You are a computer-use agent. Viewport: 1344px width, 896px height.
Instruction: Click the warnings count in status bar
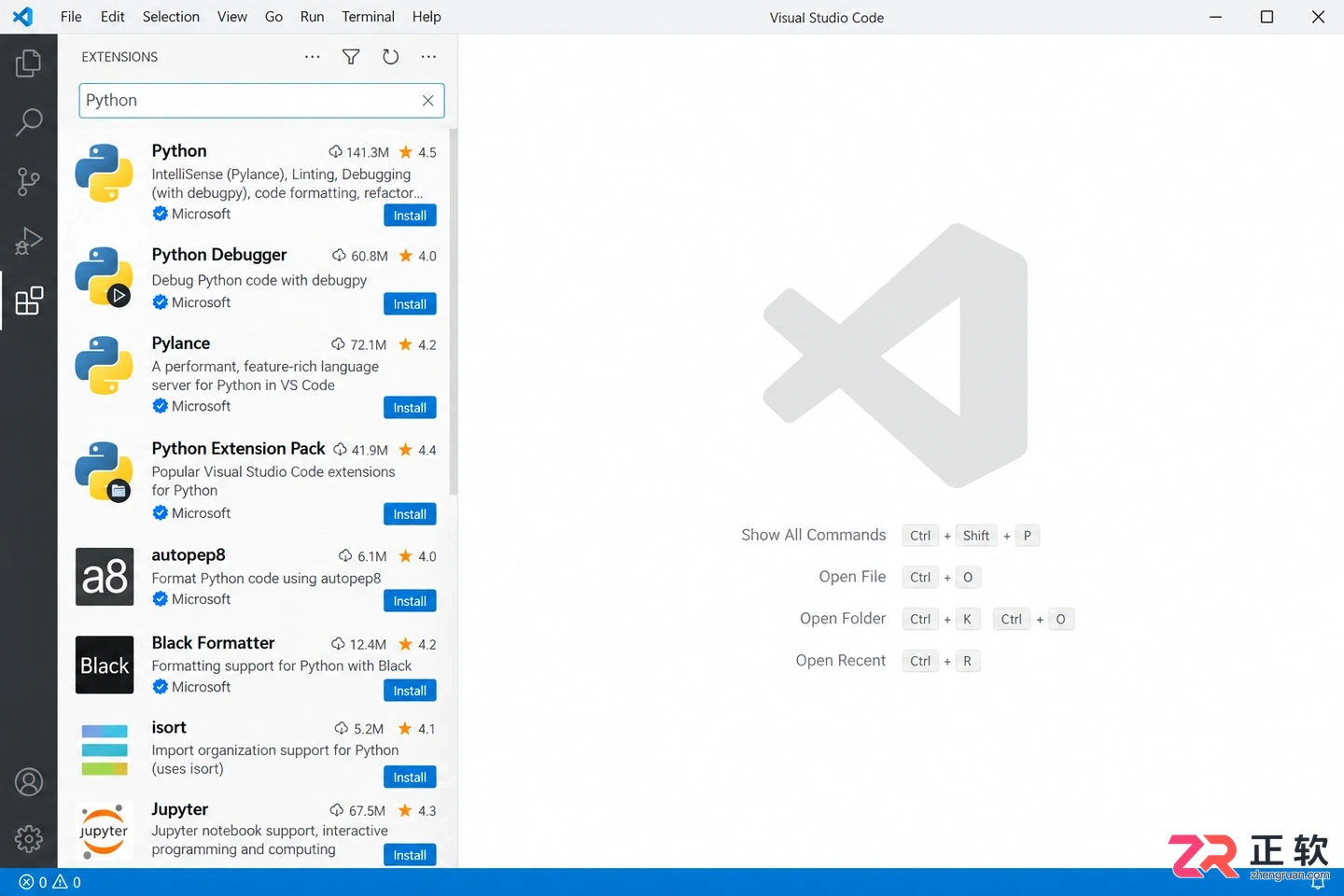click(67, 882)
